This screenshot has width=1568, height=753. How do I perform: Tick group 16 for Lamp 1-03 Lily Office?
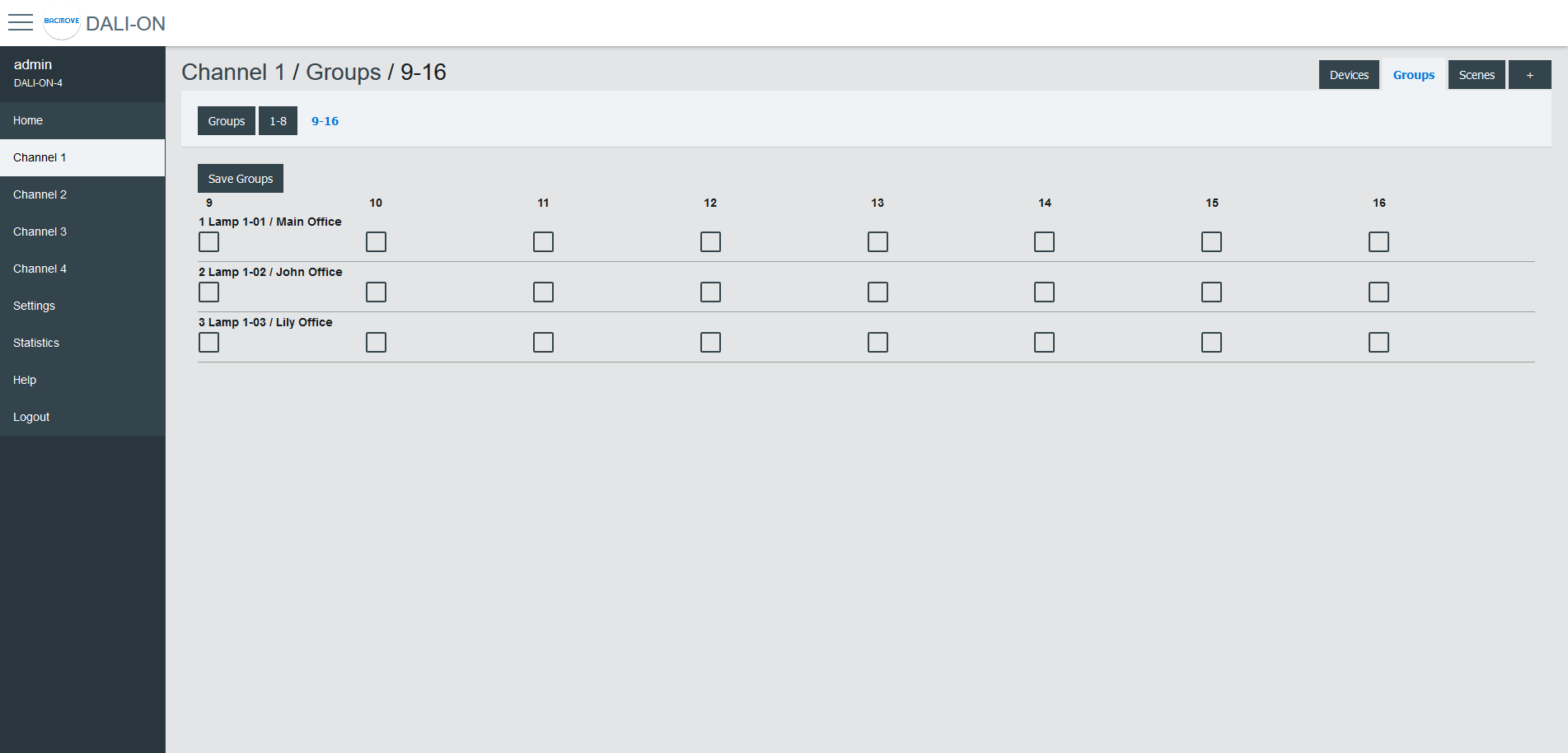(1378, 342)
